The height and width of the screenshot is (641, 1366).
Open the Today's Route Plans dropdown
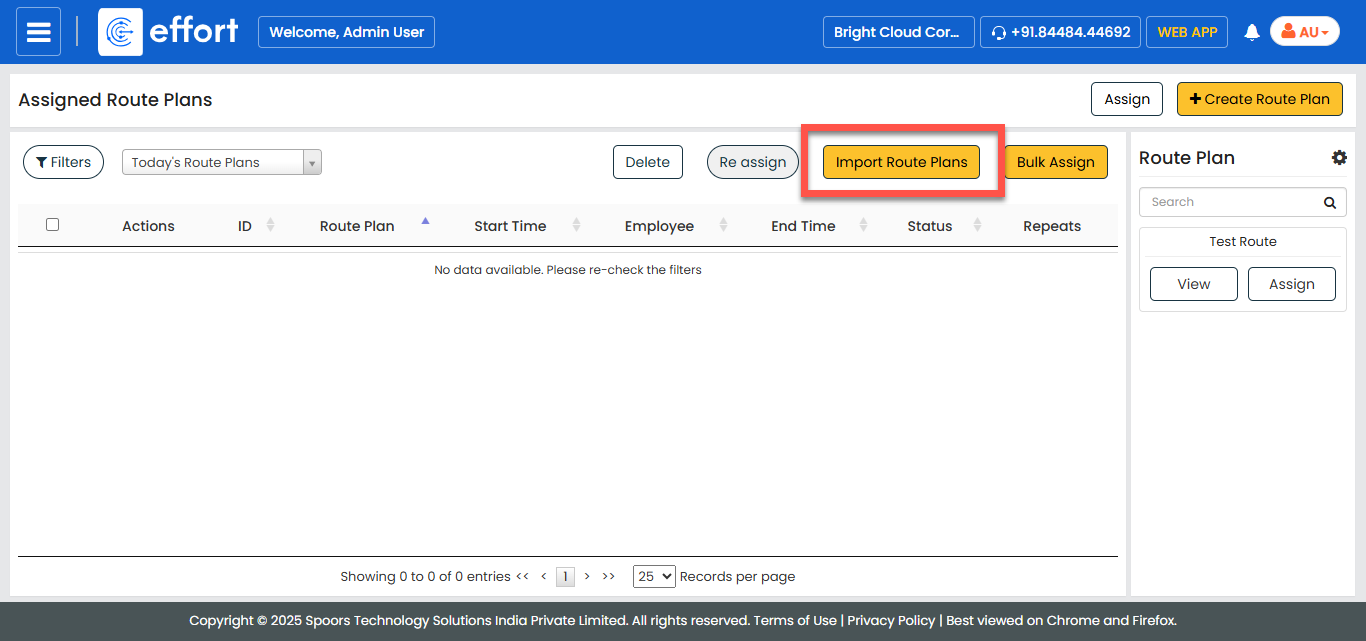(x=221, y=163)
